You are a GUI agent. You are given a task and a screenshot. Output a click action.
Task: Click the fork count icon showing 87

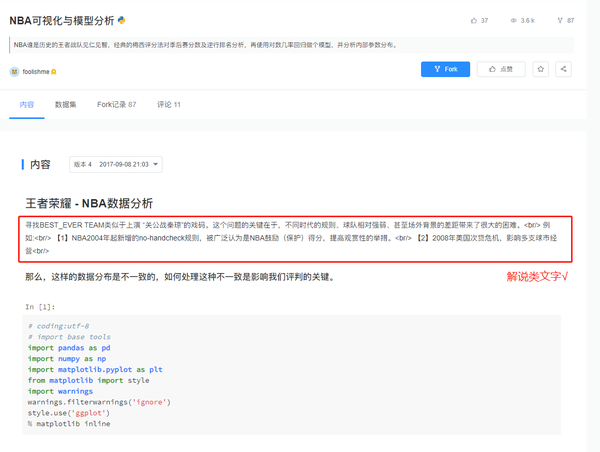coord(560,21)
